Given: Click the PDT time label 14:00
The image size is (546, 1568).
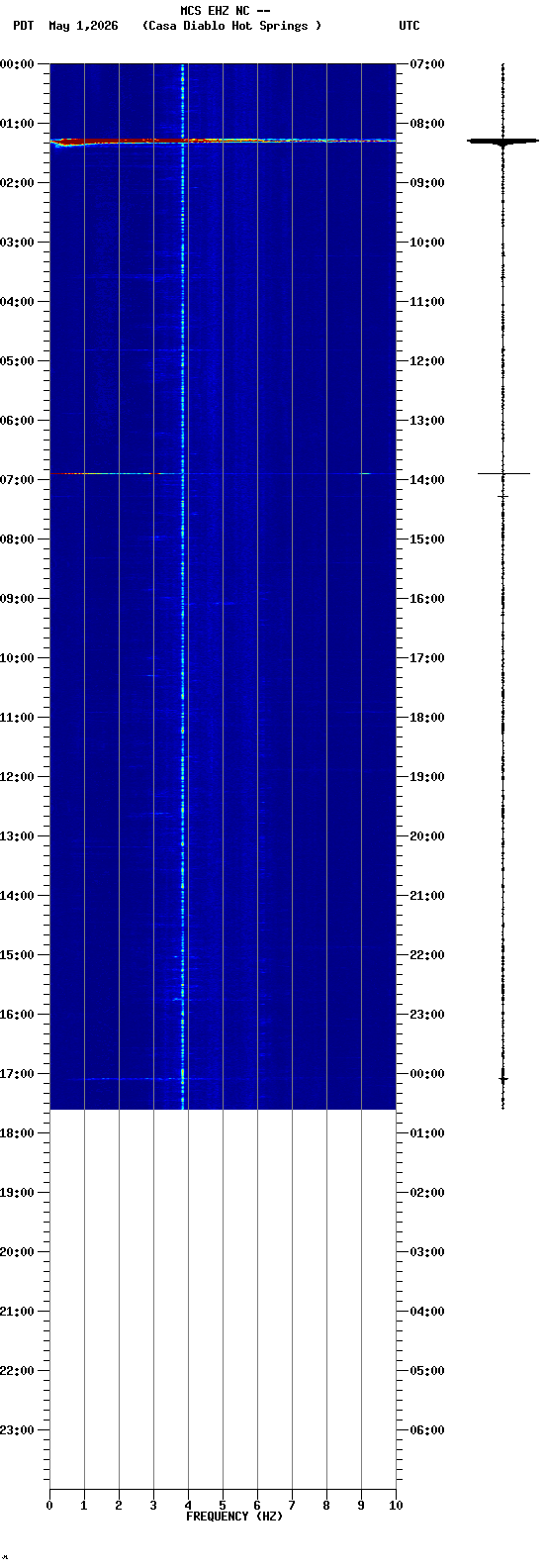Looking at the screenshot, I should pos(17,896).
